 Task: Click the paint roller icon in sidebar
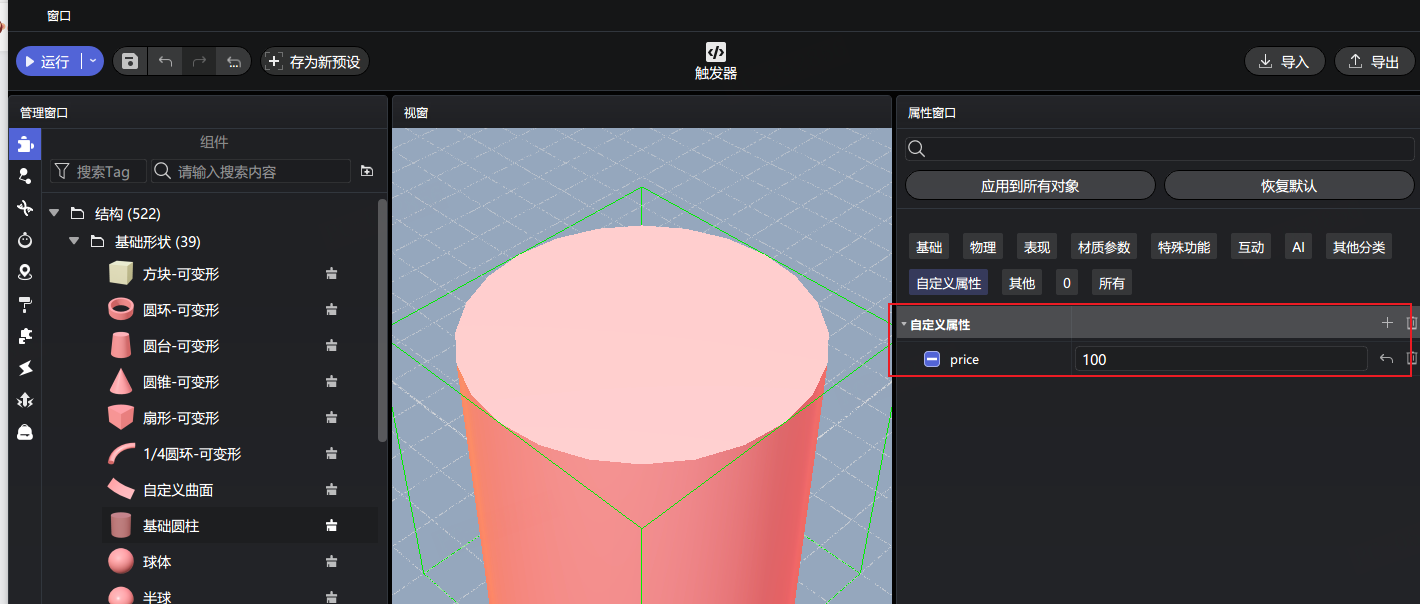pos(25,304)
